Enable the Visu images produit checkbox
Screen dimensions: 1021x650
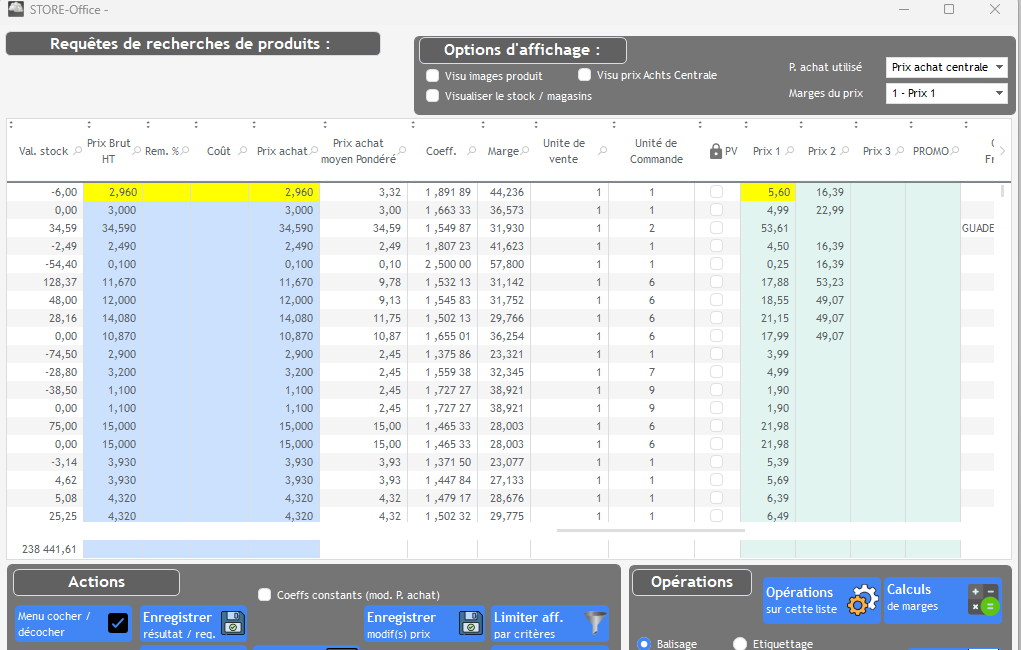433,76
